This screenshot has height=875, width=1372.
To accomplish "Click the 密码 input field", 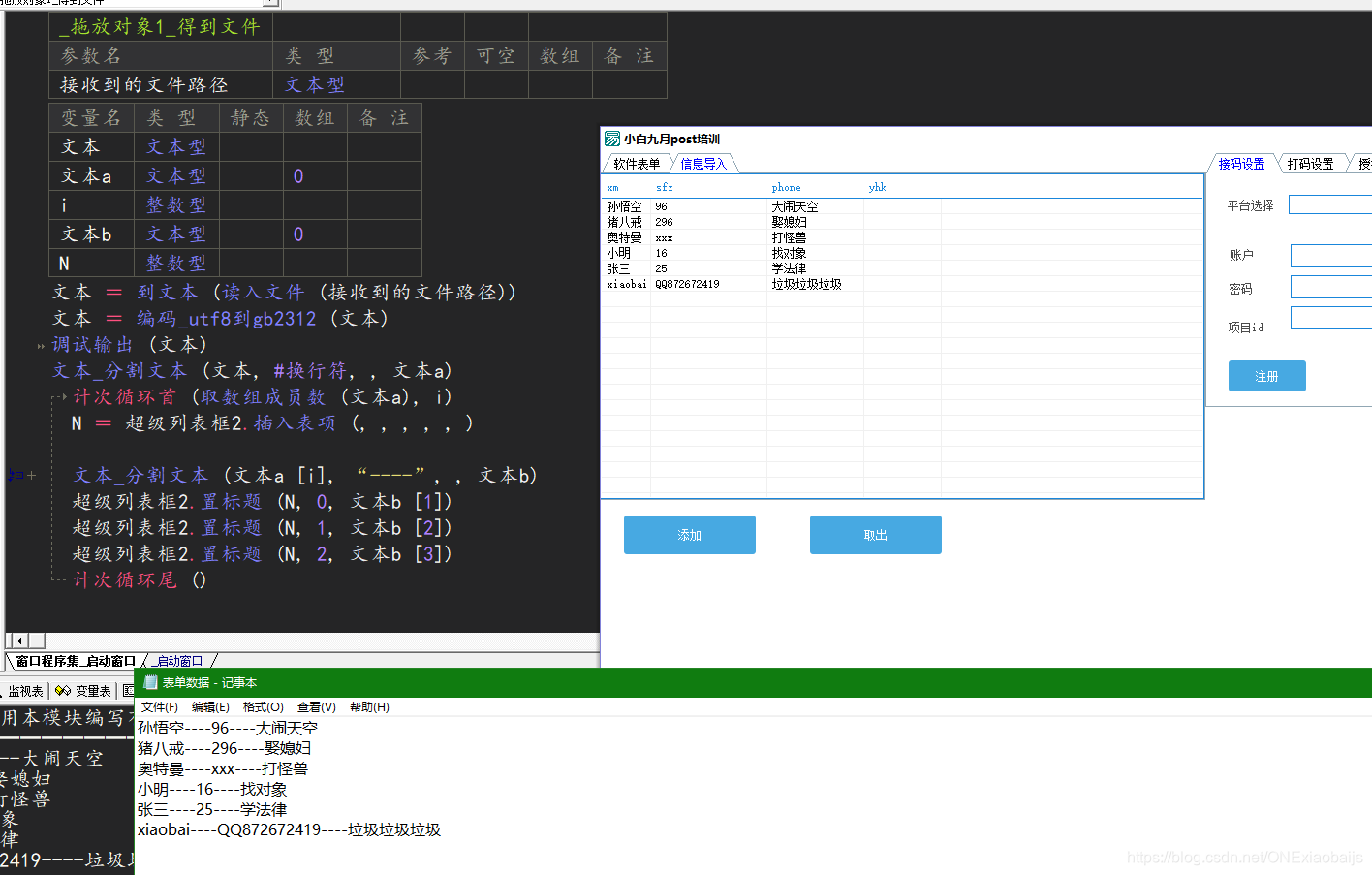I will pos(1331,287).
